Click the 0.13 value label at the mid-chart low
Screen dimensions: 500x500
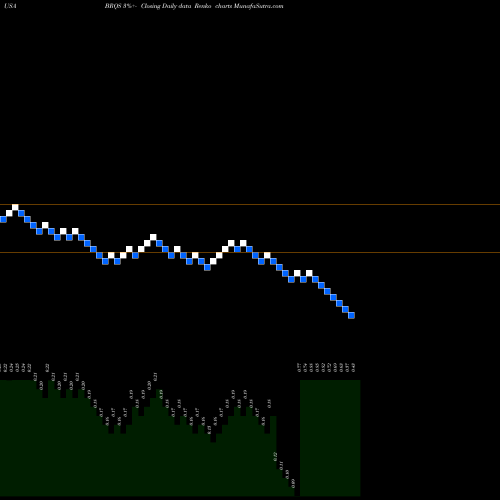pyautogui.click(x=209, y=429)
